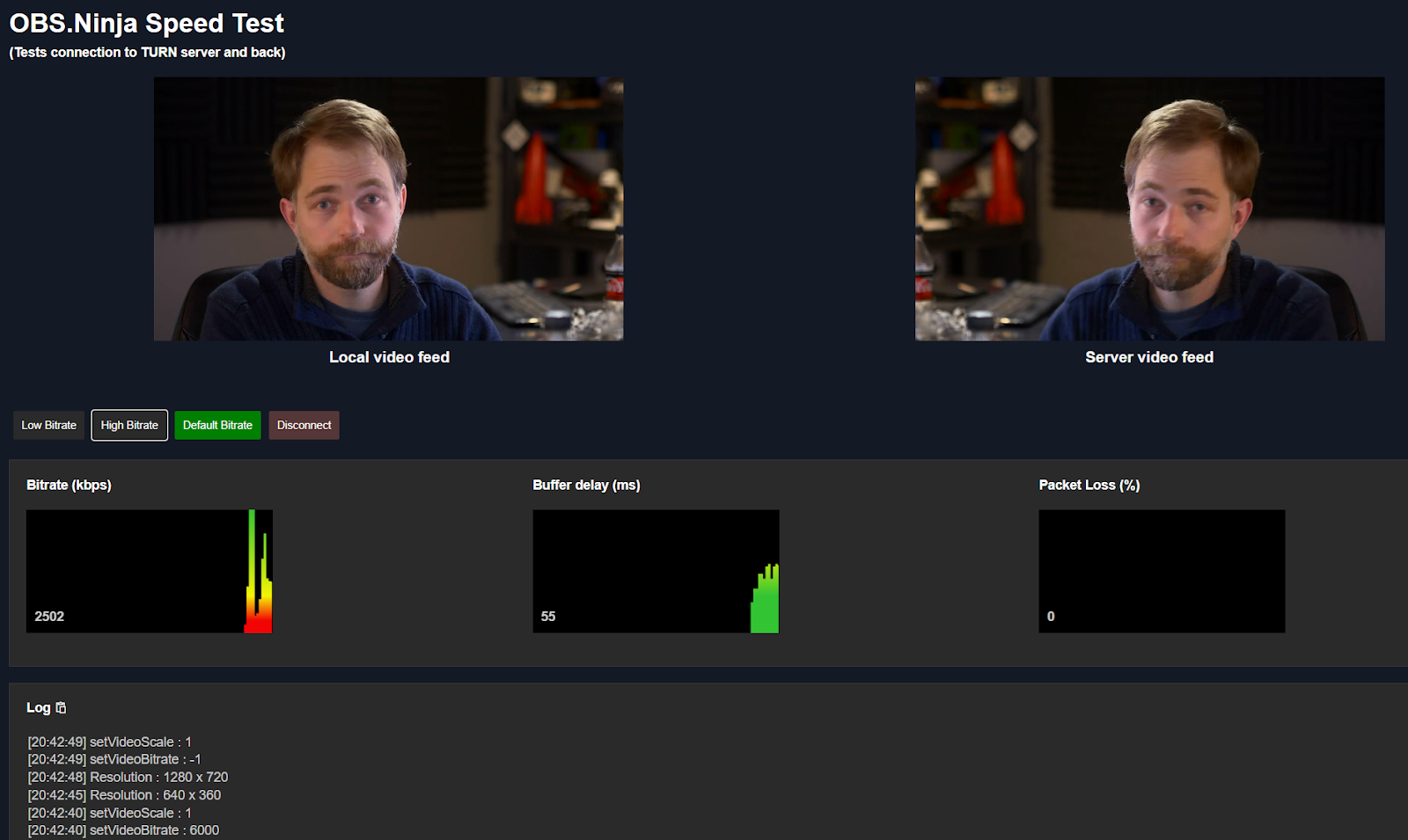This screenshot has height=840, width=1408.
Task: Click the Bitrate (kbps) graph
Action: (x=150, y=571)
